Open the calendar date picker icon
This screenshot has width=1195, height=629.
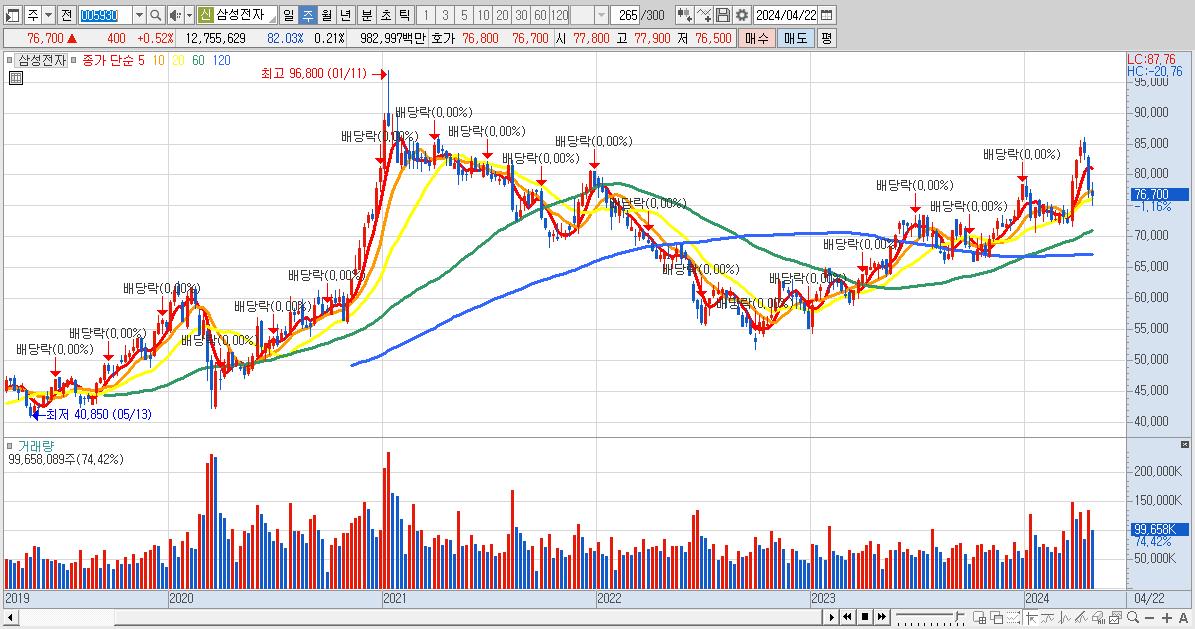pyautogui.click(x=826, y=14)
